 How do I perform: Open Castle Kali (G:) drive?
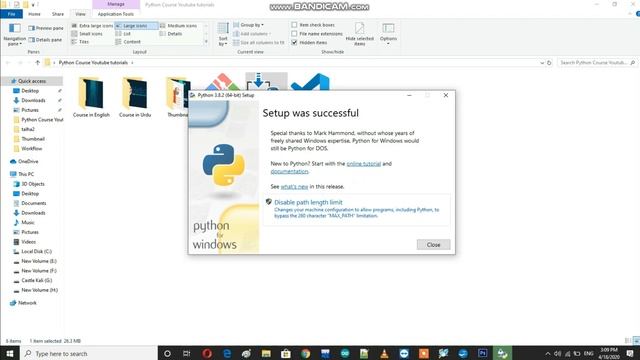36,280
